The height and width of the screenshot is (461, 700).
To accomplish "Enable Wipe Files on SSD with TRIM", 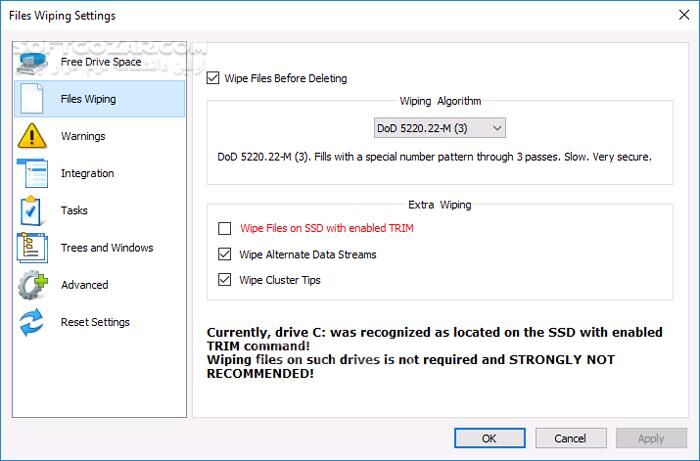I will click(x=224, y=228).
